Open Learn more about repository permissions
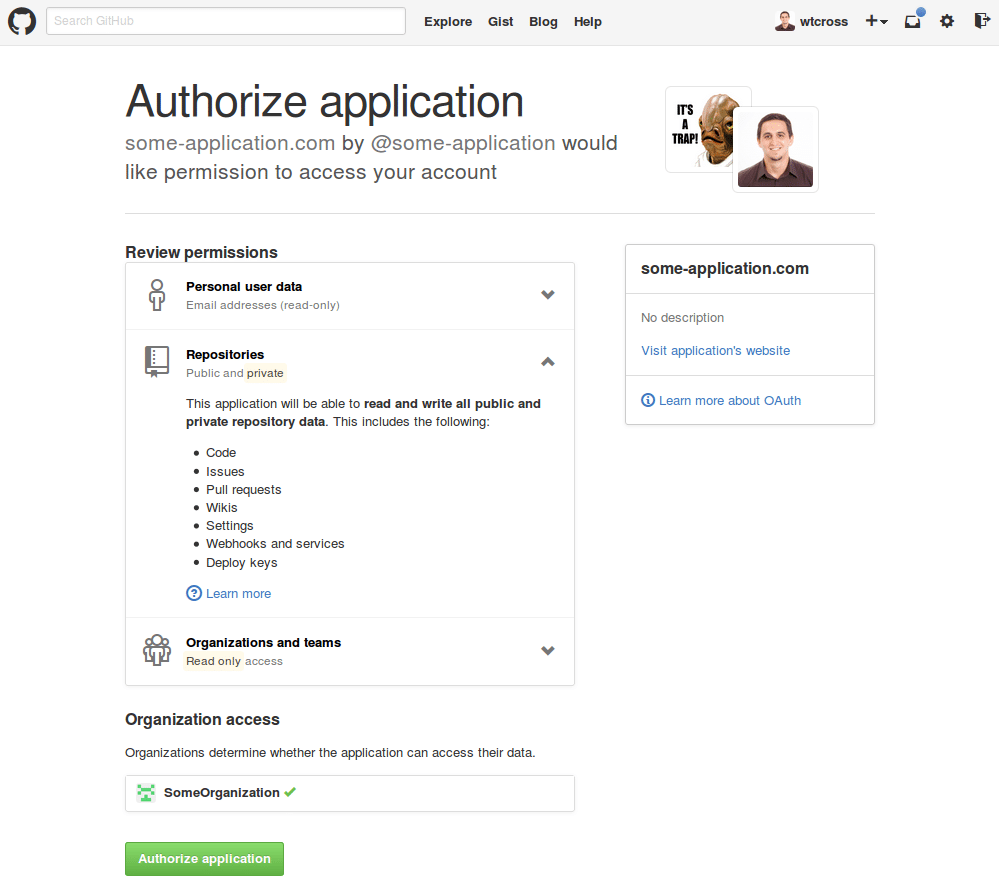This screenshot has height=886, width=999. (238, 594)
